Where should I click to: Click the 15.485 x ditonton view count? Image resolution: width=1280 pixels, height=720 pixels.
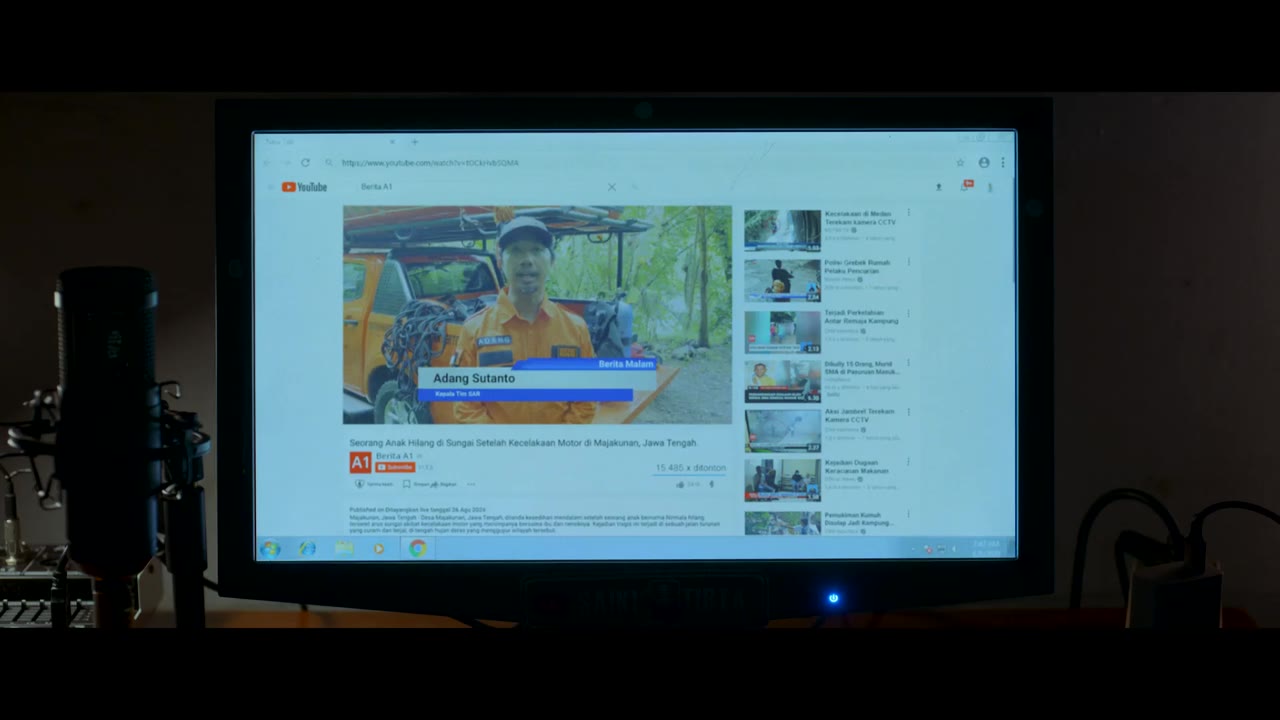(690, 467)
